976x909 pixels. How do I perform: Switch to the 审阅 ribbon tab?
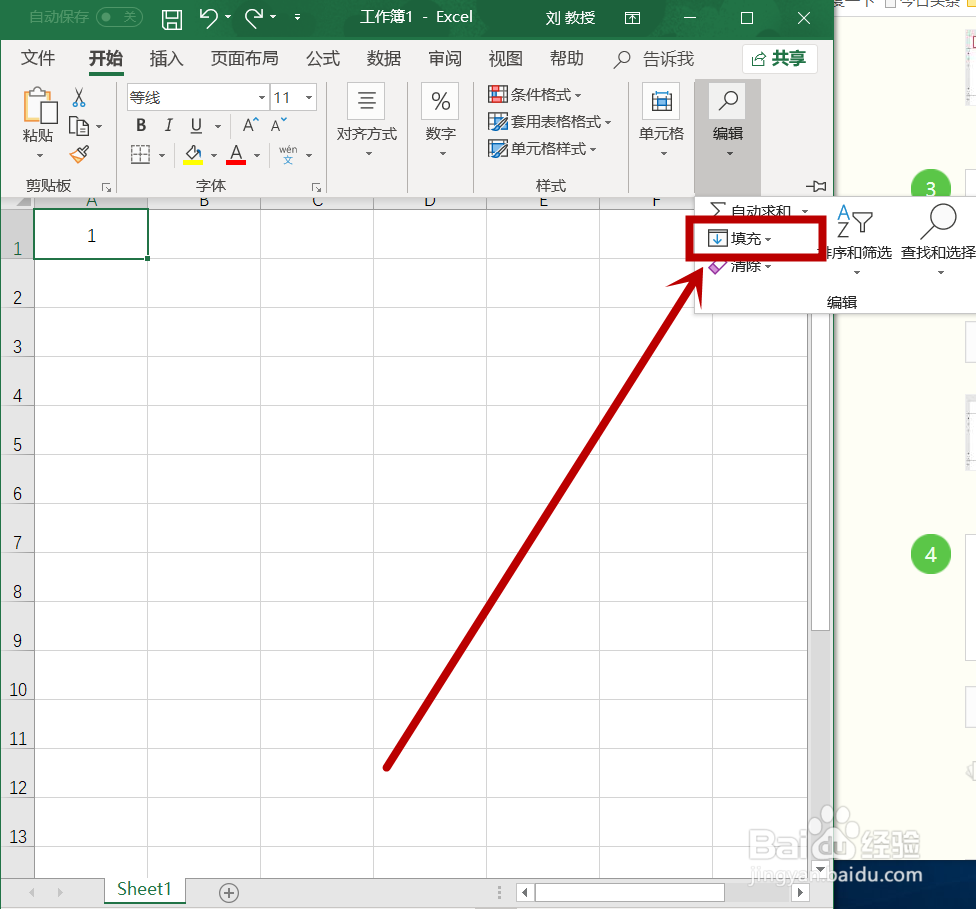[x=445, y=59]
